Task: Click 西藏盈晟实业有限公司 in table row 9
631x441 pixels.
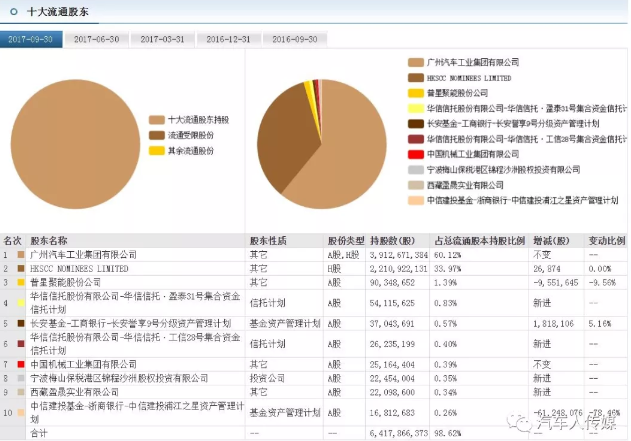Action: pyautogui.click(x=74, y=392)
